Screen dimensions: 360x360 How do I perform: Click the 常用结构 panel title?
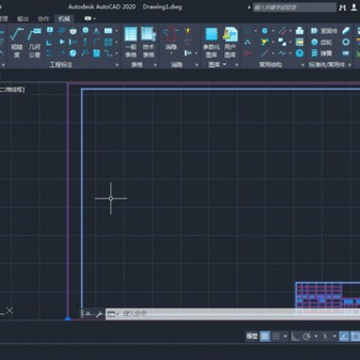[270, 65]
